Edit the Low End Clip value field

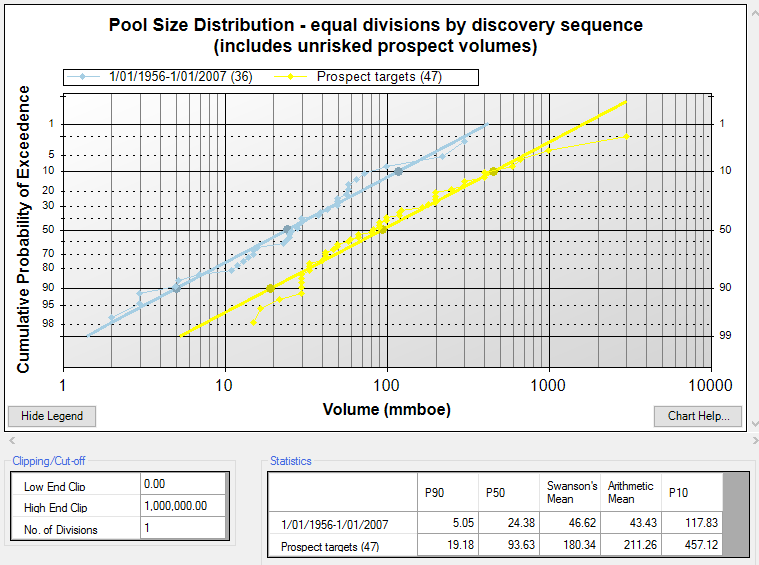[x=183, y=484]
